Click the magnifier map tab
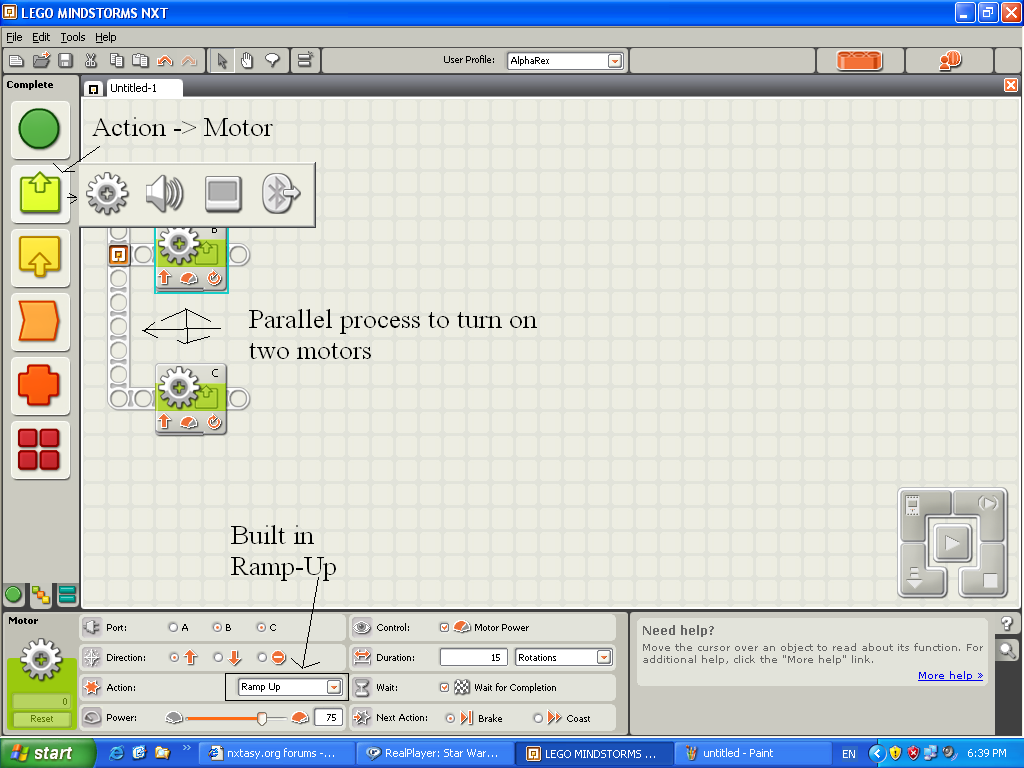This screenshot has width=1024, height=768. (x=1007, y=649)
